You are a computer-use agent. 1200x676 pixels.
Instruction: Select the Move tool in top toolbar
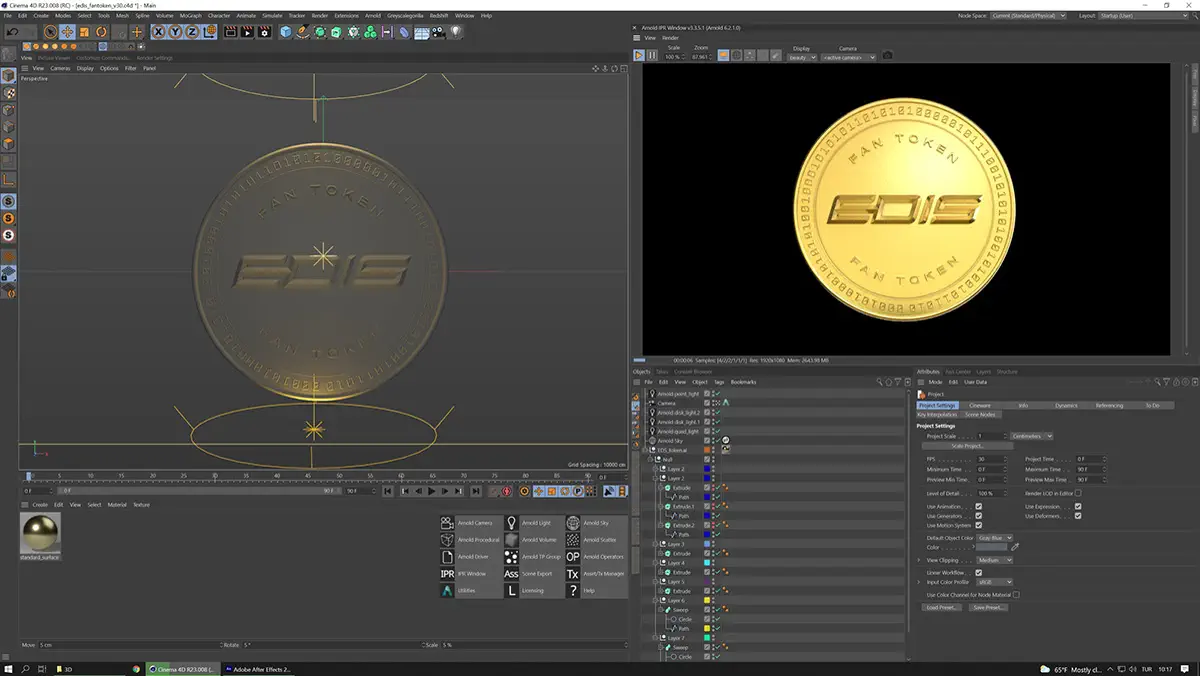click(67, 32)
